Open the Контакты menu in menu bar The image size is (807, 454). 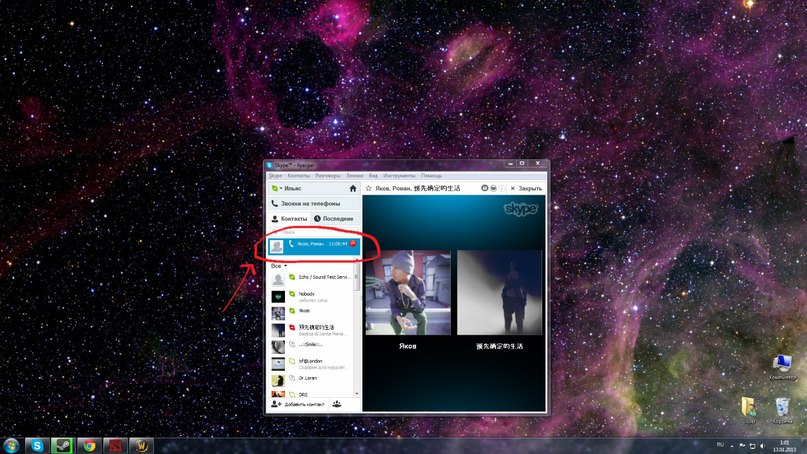point(299,176)
